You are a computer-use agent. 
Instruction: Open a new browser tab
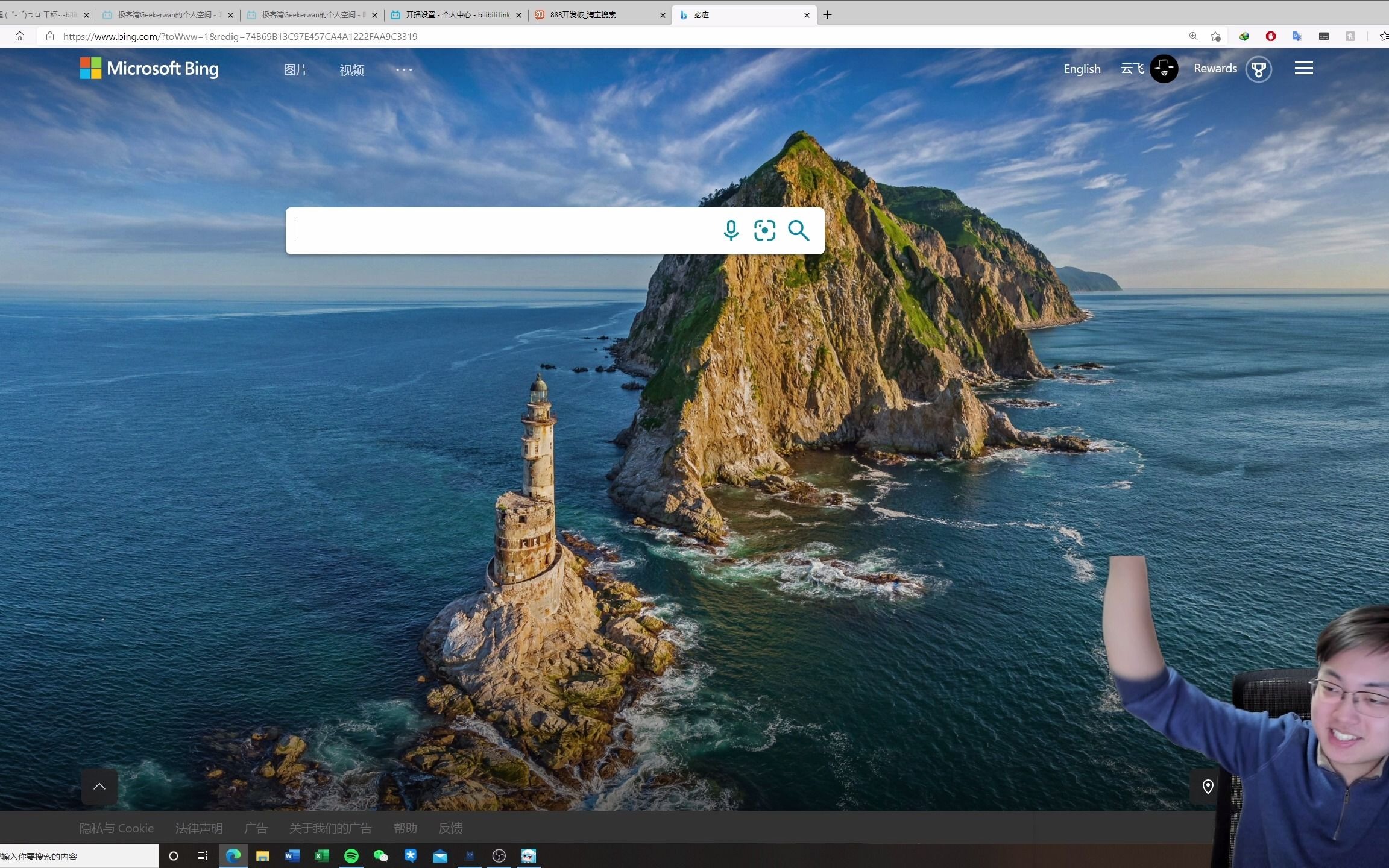(828, 15)
